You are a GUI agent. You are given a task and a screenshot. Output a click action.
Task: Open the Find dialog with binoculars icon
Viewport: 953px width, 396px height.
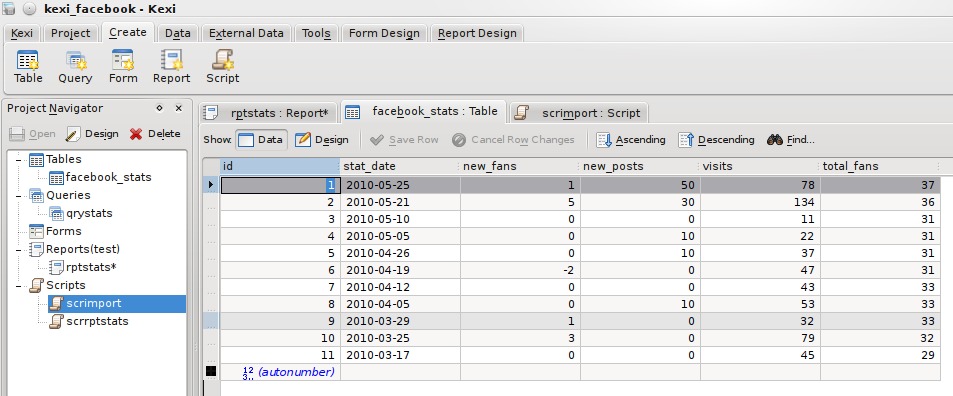coord(790,140)
